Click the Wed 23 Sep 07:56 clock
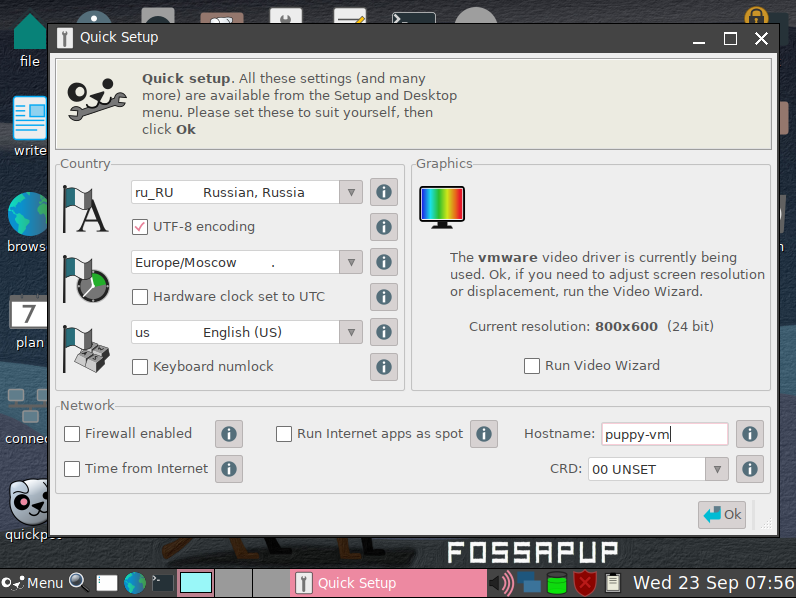Viewport: 796px width, 598px height. 714,583
